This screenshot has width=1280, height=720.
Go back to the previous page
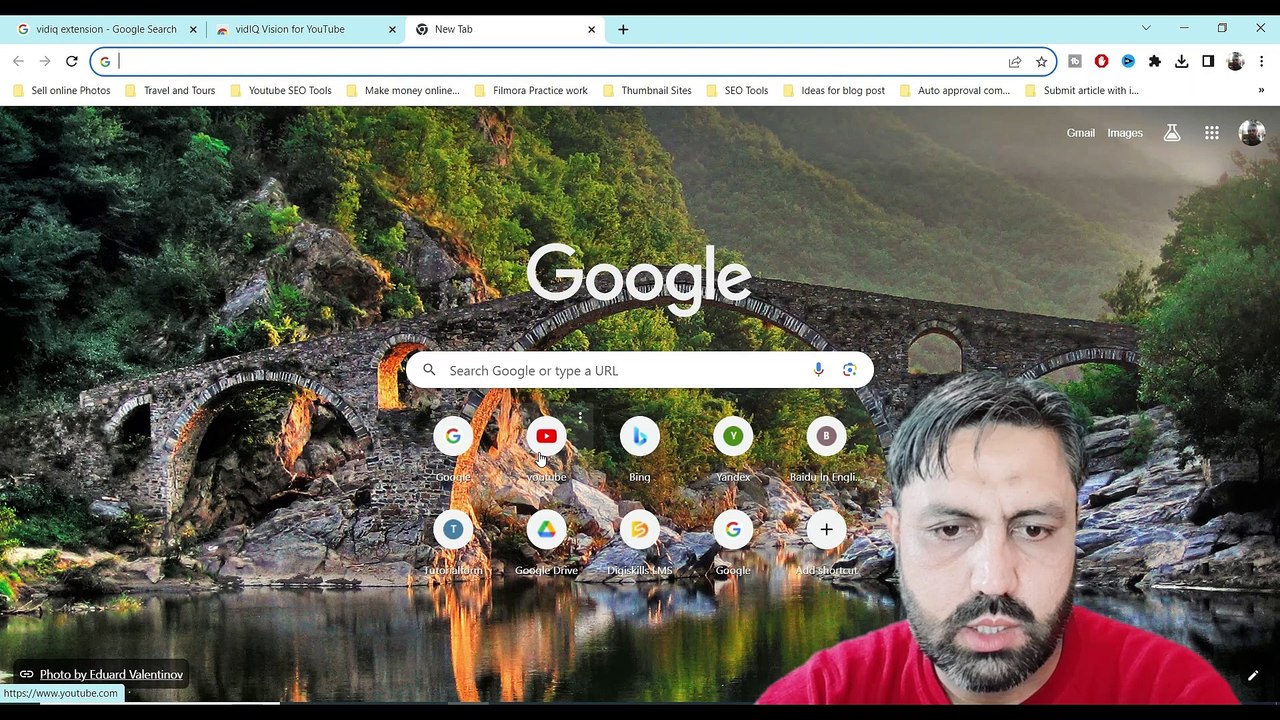click(18, 61)
